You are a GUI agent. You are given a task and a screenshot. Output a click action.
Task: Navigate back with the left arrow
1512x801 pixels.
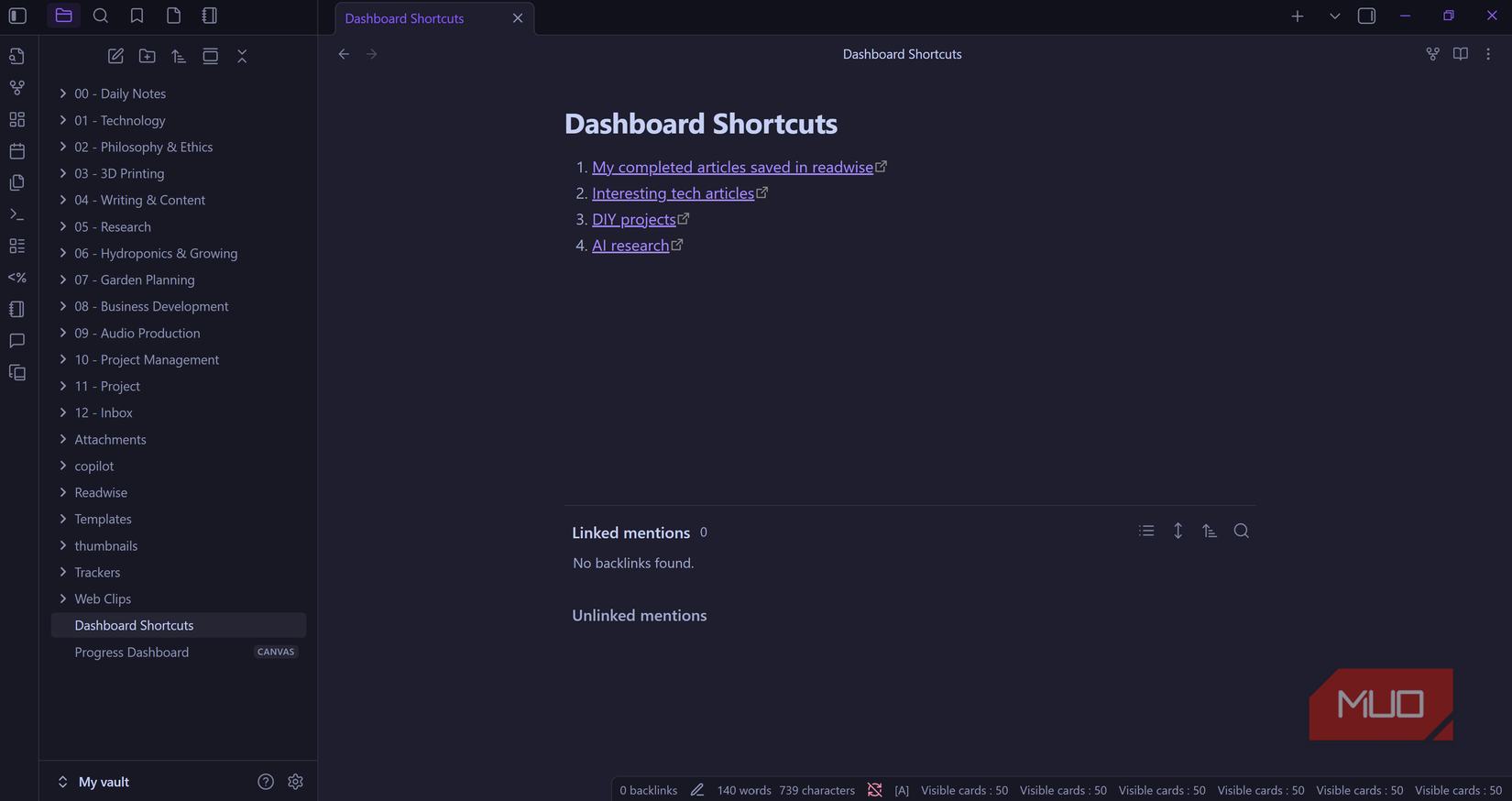[344, 54]
